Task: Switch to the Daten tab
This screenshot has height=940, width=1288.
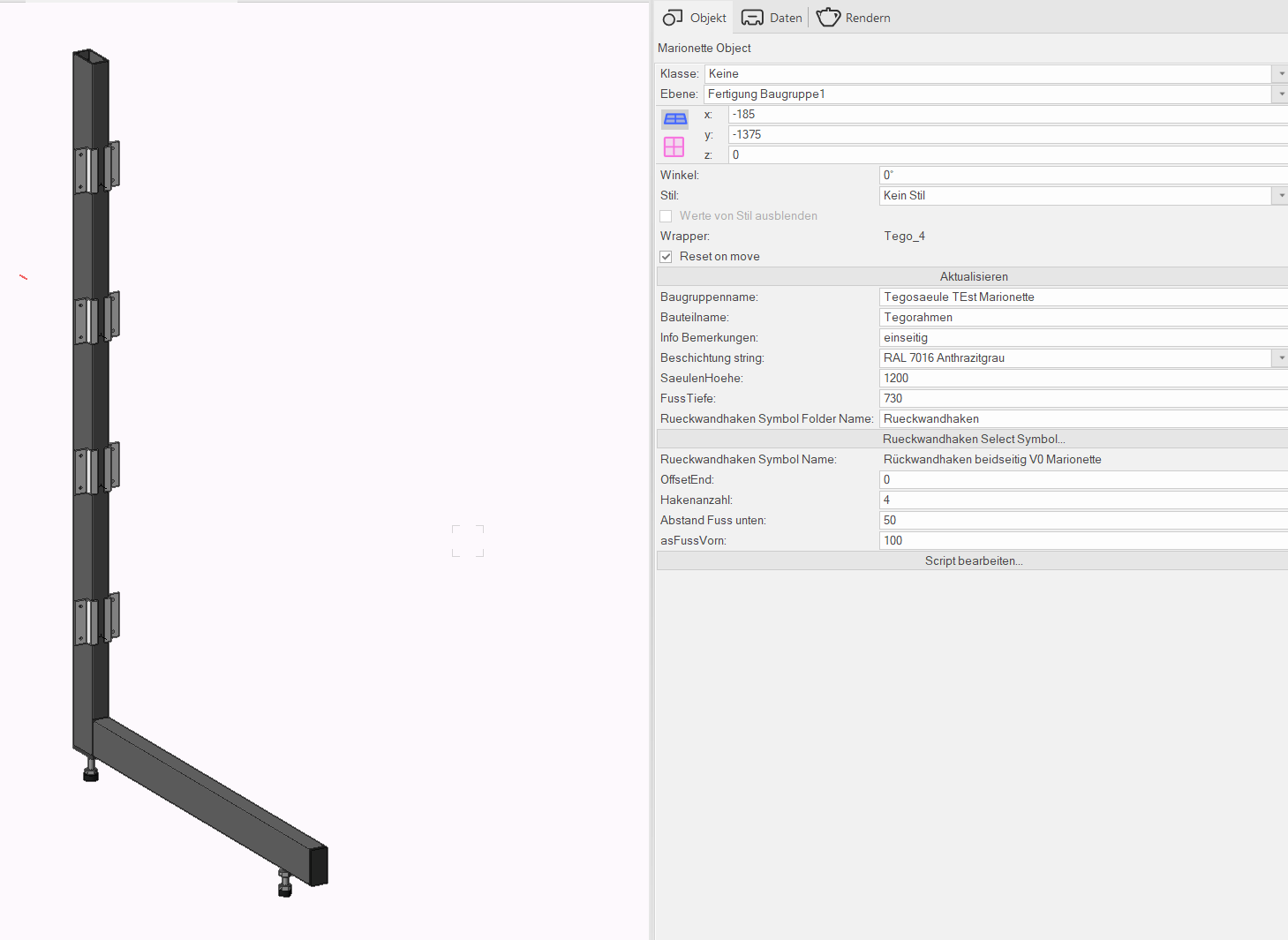Action: 772,18
